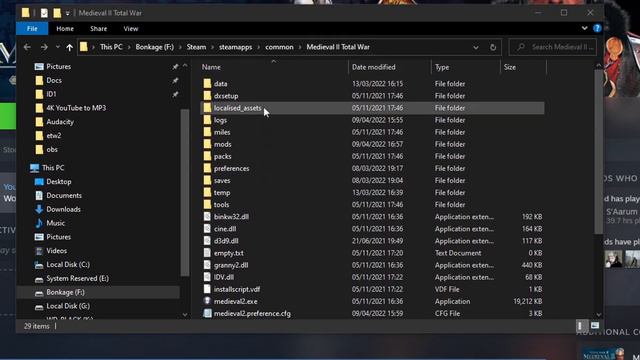Go up one folder level
This screenshot has height=360, width=640.
(69, 47)
